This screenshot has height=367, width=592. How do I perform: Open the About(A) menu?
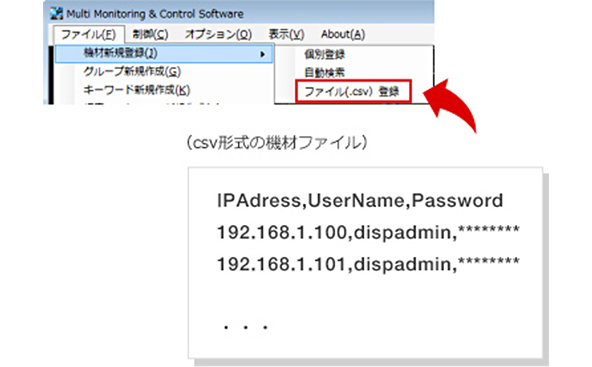point(343,35)
